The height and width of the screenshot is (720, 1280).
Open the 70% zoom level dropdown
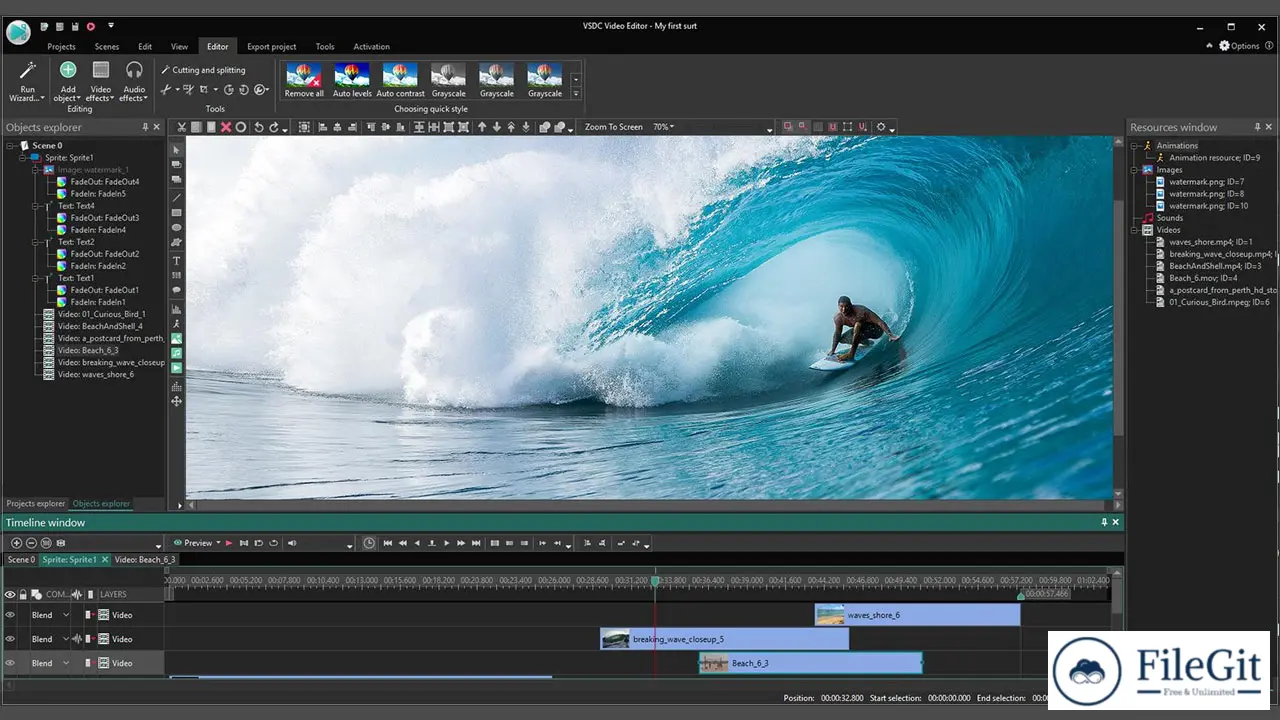[x=663, y=127]
